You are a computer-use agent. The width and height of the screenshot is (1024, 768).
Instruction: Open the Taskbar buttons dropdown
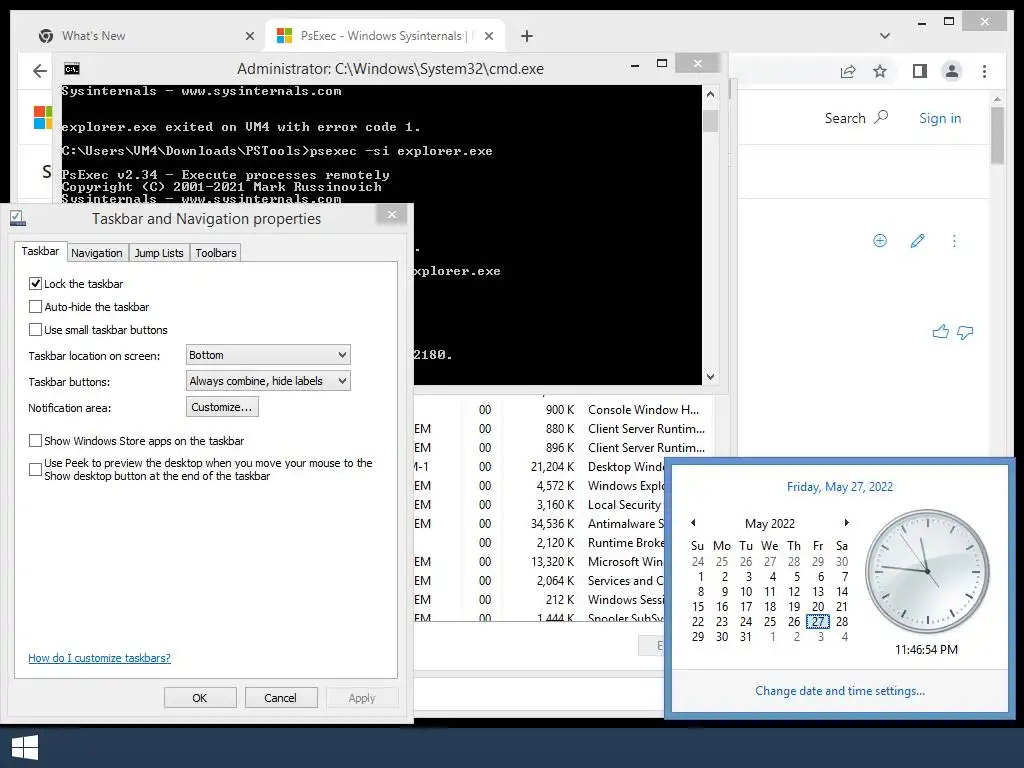point(268,381)
